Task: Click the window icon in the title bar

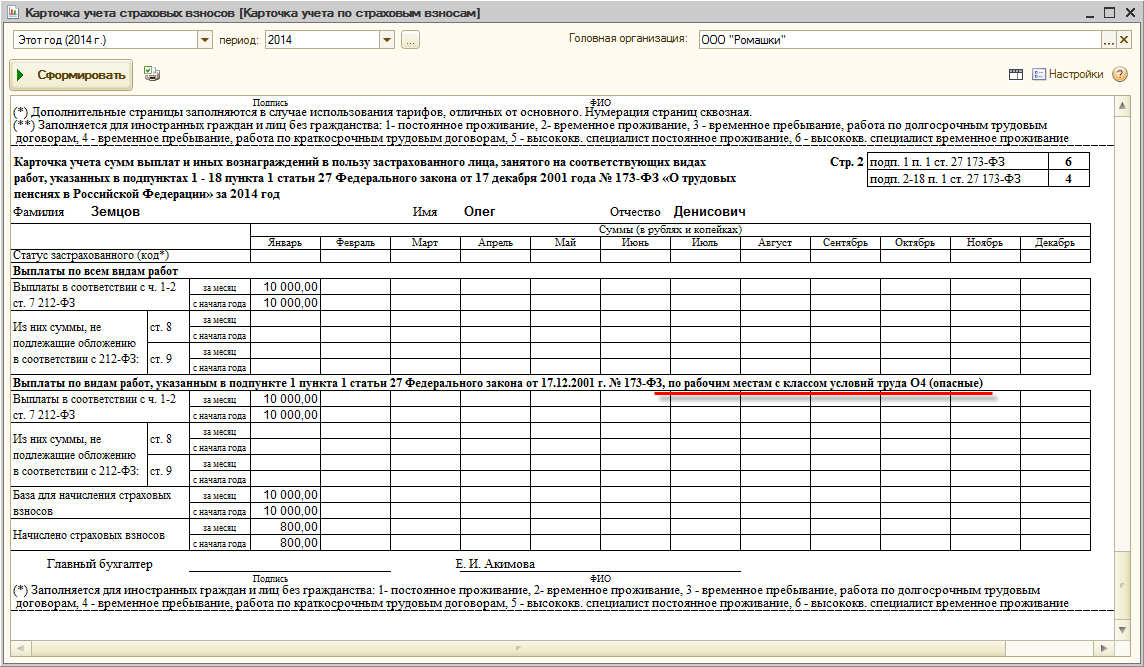Action: point(11,13)
